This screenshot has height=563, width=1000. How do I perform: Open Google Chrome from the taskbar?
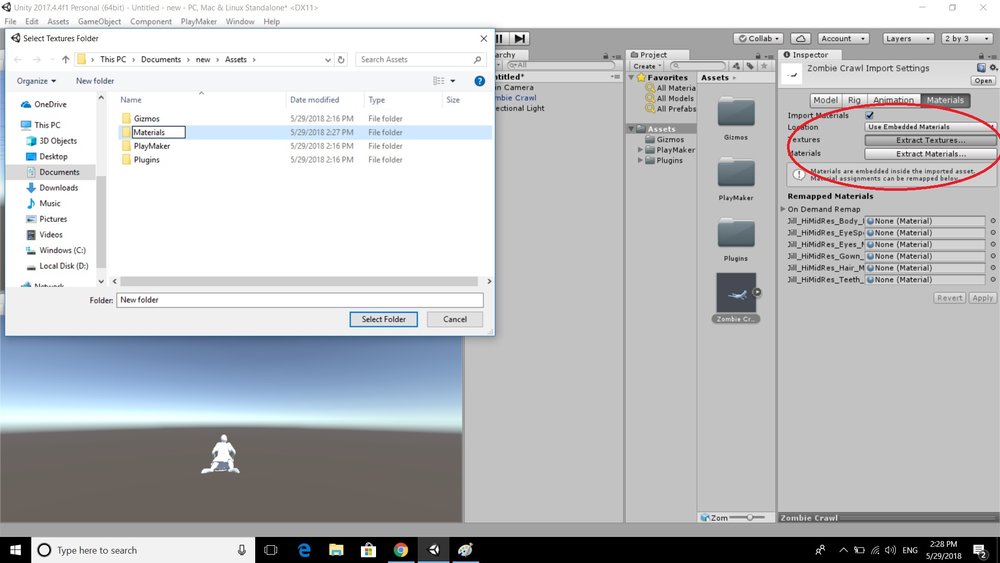click(x=401, y=550)
